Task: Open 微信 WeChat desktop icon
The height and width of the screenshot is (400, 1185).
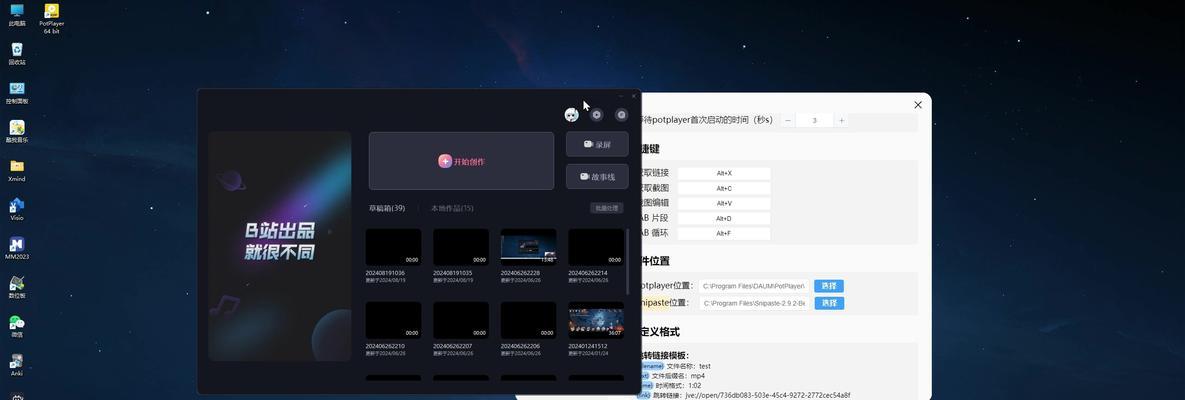Action: point(17,326)
